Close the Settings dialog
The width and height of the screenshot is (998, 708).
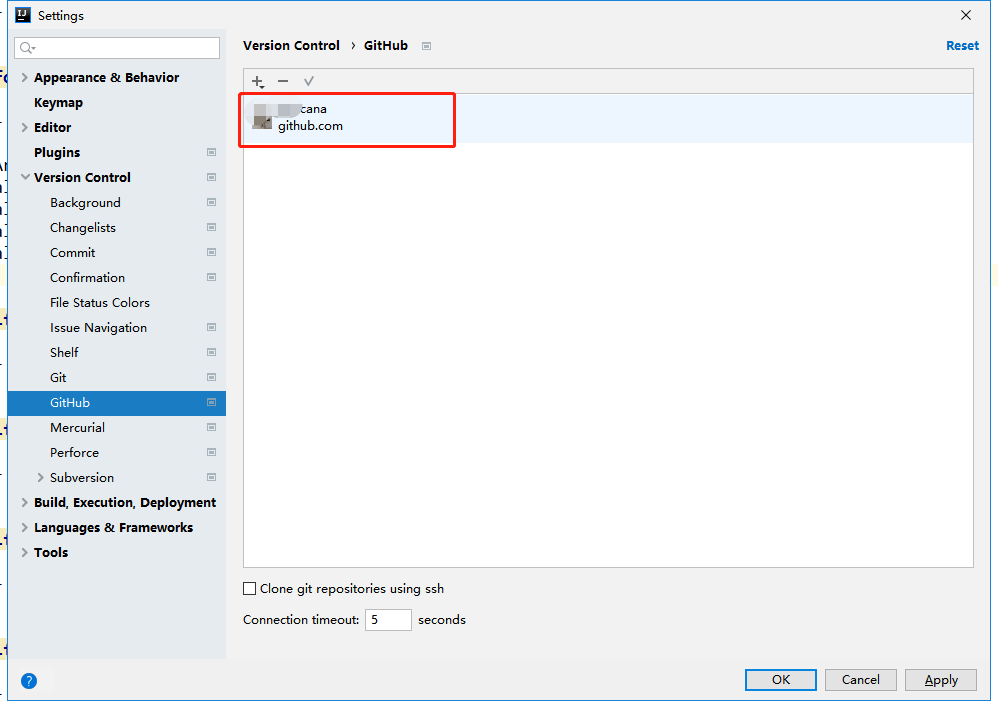click(x=966, y=15)
